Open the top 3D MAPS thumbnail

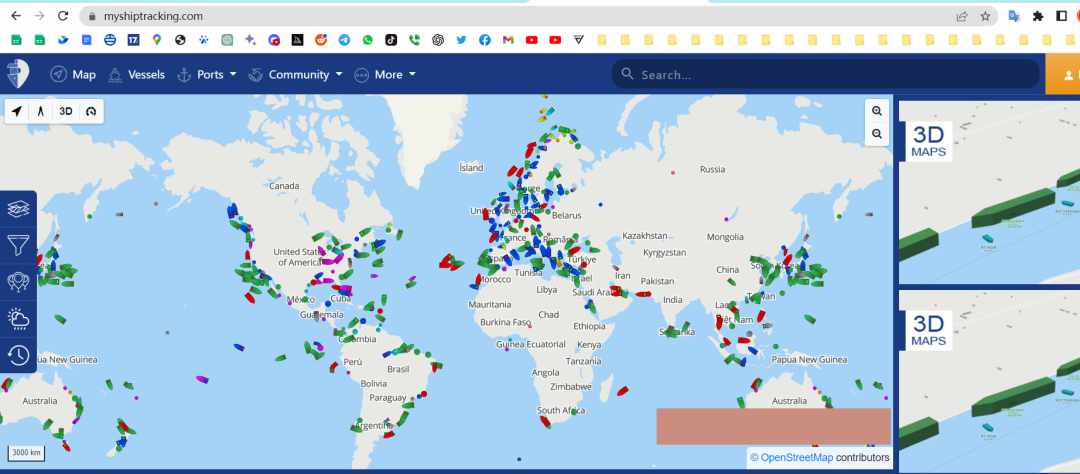[x=989, y=192]
